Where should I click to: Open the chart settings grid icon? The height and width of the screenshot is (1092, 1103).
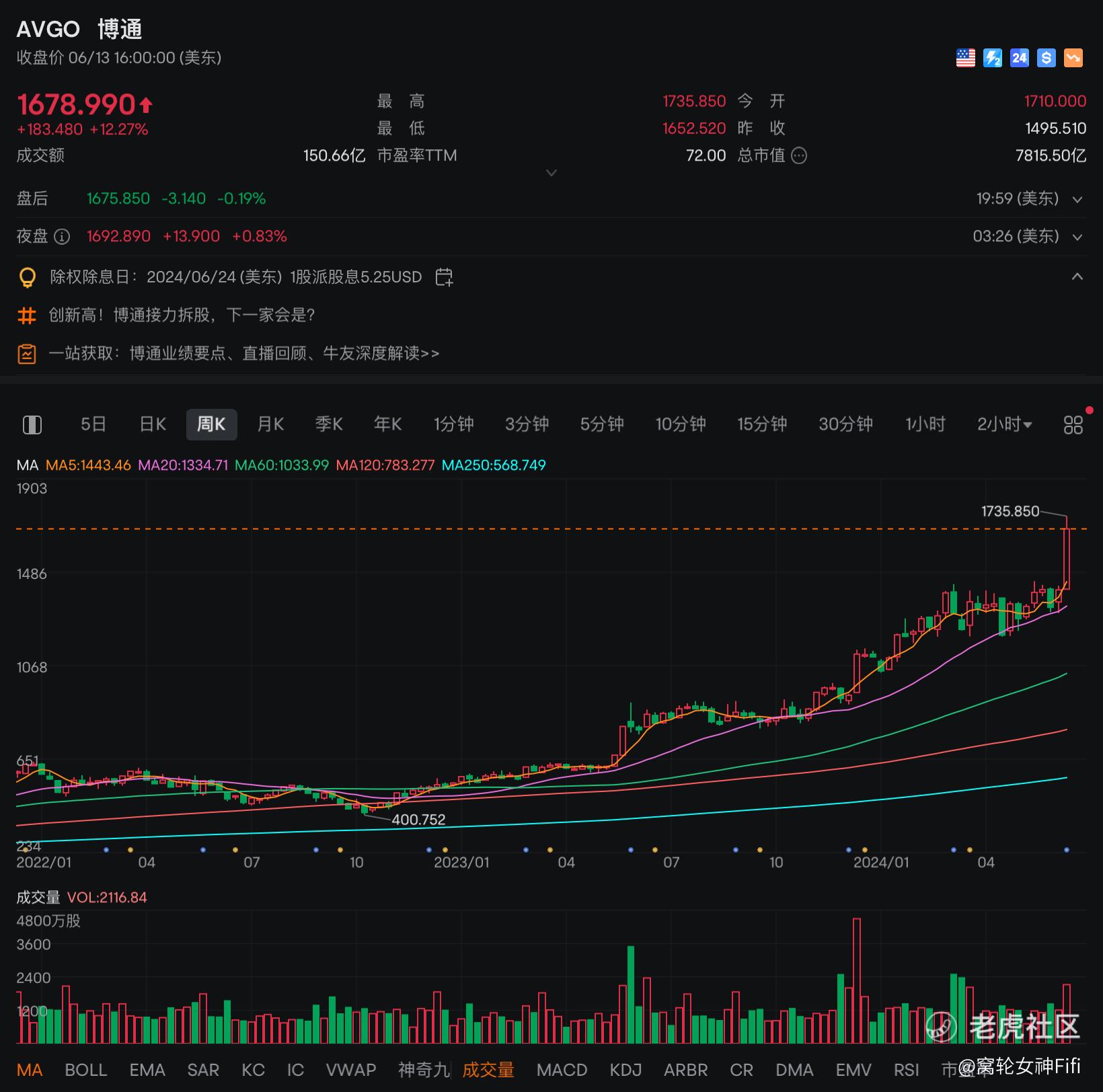tap(1073, 424)
